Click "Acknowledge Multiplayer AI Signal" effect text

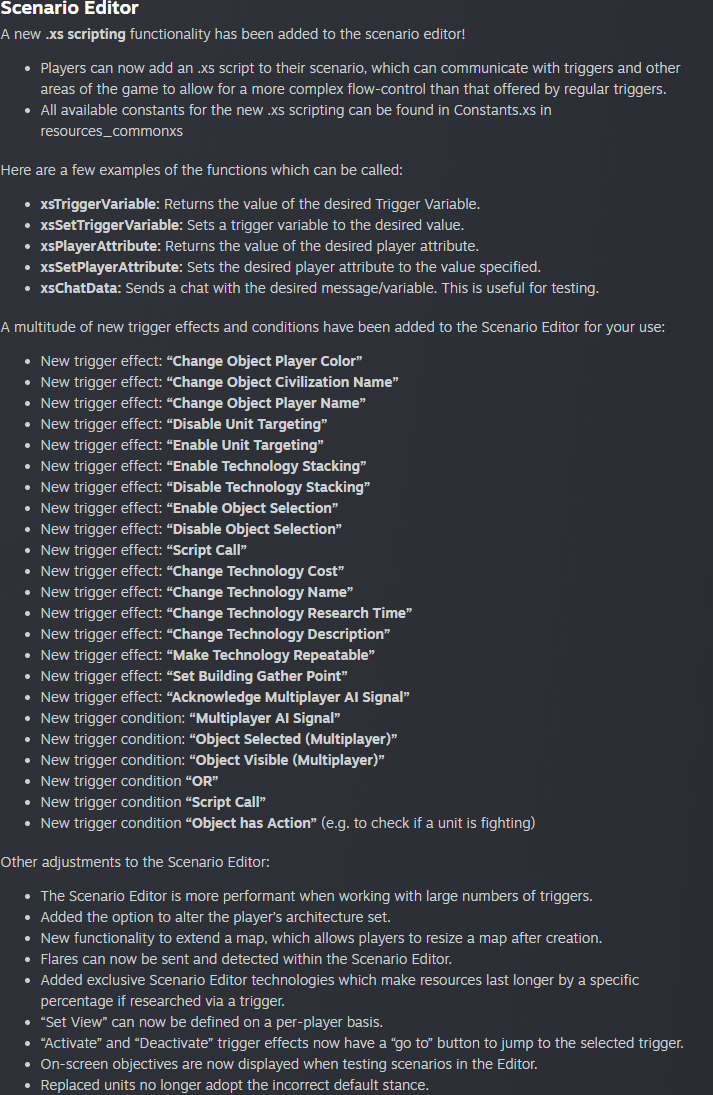(x=288, y=697)
